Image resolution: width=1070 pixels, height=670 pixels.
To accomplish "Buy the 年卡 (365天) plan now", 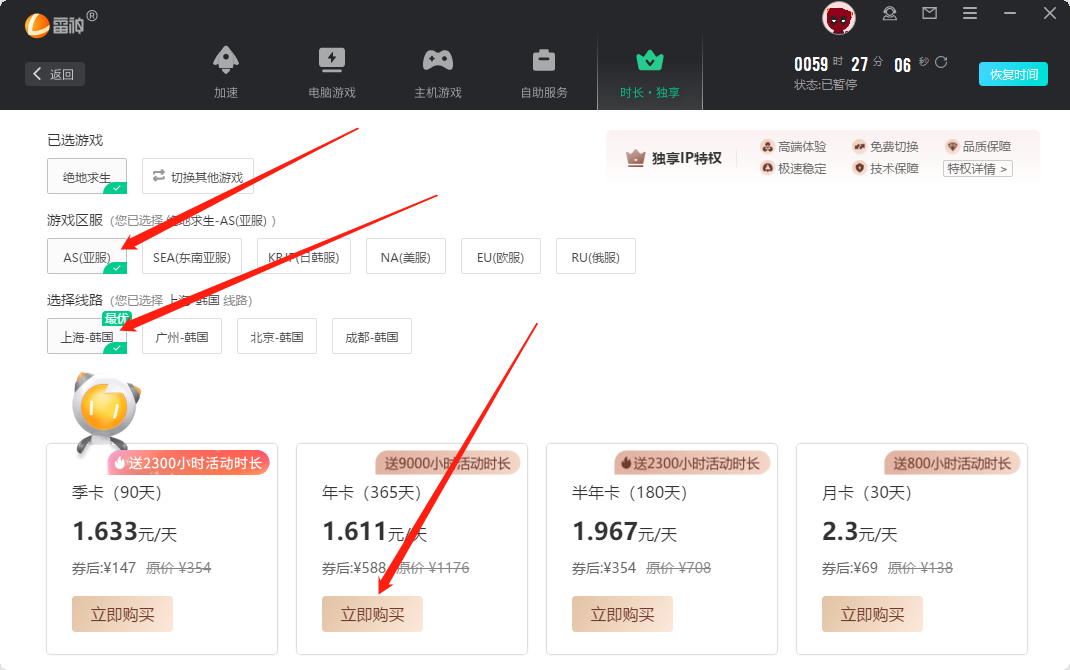I will [372, 614].
